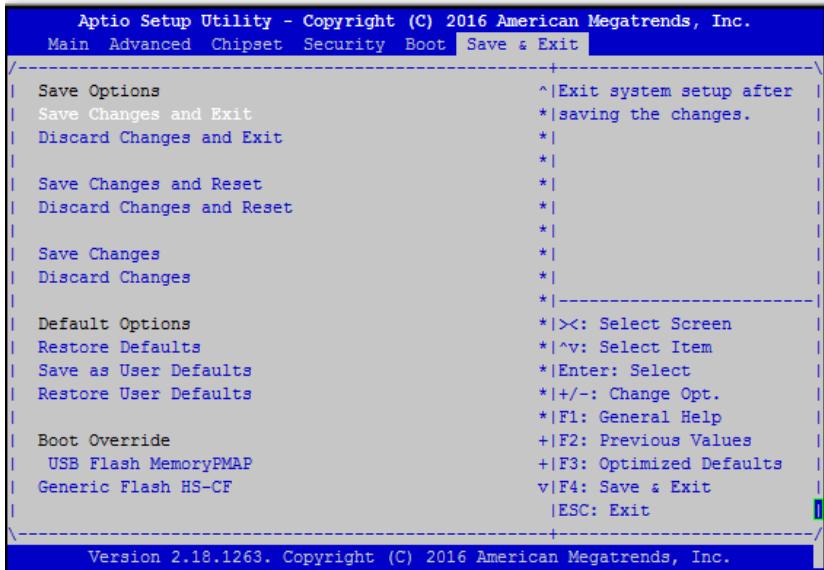This screenshot has width=824, height=570.
Task: Select Save Changes and Exit
Action: pyautogui.click(x=145, y=114)
